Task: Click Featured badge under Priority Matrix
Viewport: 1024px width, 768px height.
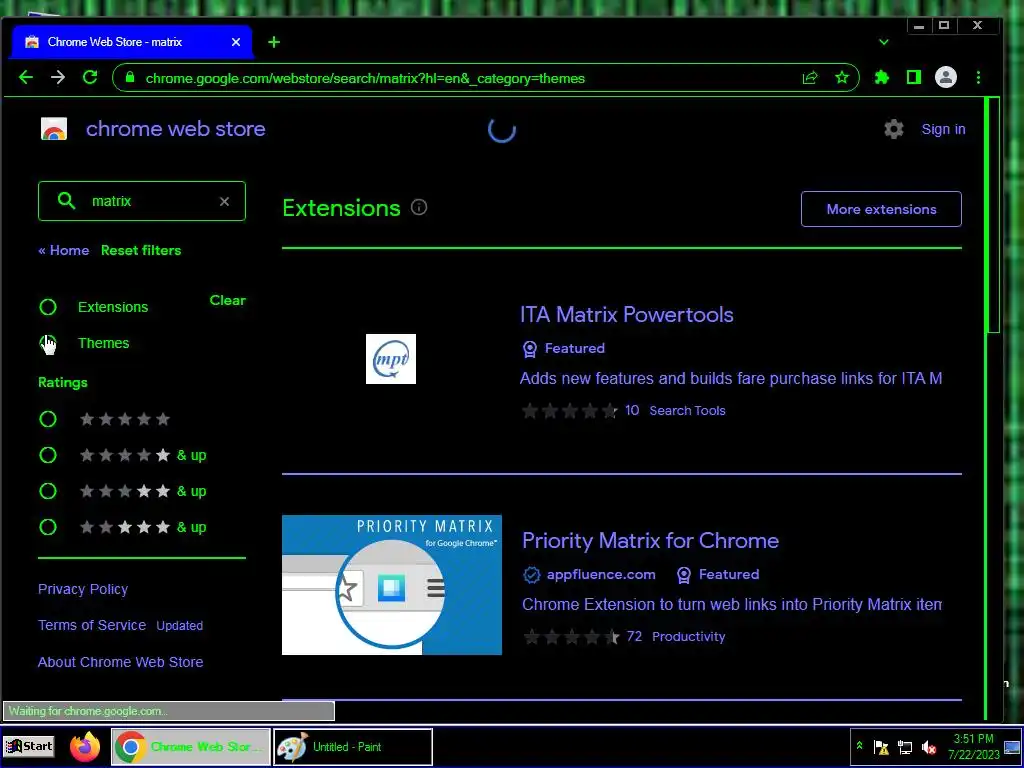Action: click(717, 575)
